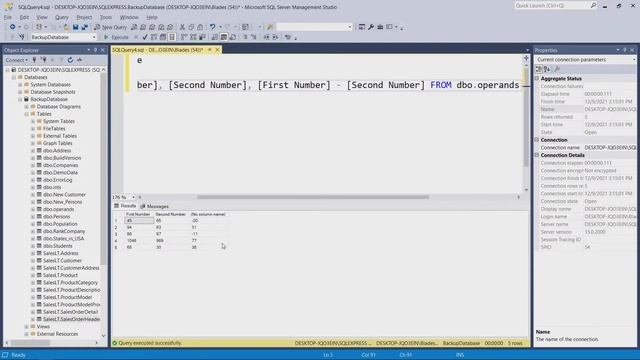This screenshot has width=640, height=360.
Task: Click the Window menu
Action: [x=129, y=17]
